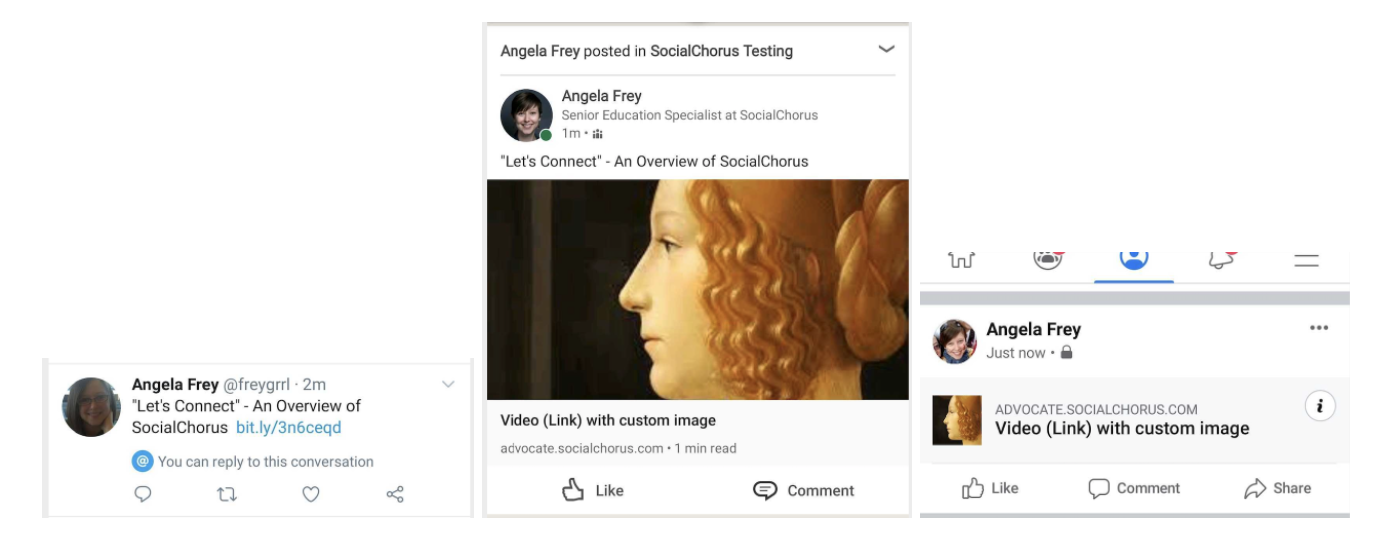Open the Facebook profile tab icon
1394x540 pixels.
(x=1133, y=259)
